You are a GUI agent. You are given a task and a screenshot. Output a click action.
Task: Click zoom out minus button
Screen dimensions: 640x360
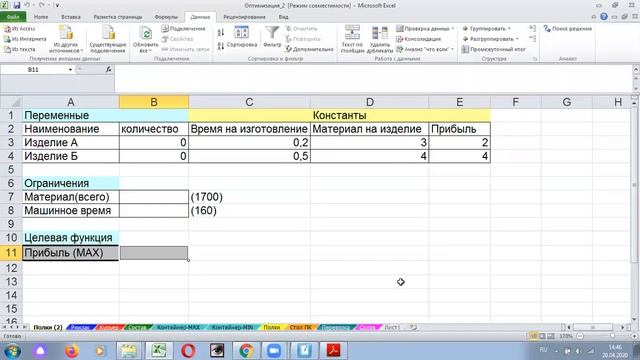point(580,336)
